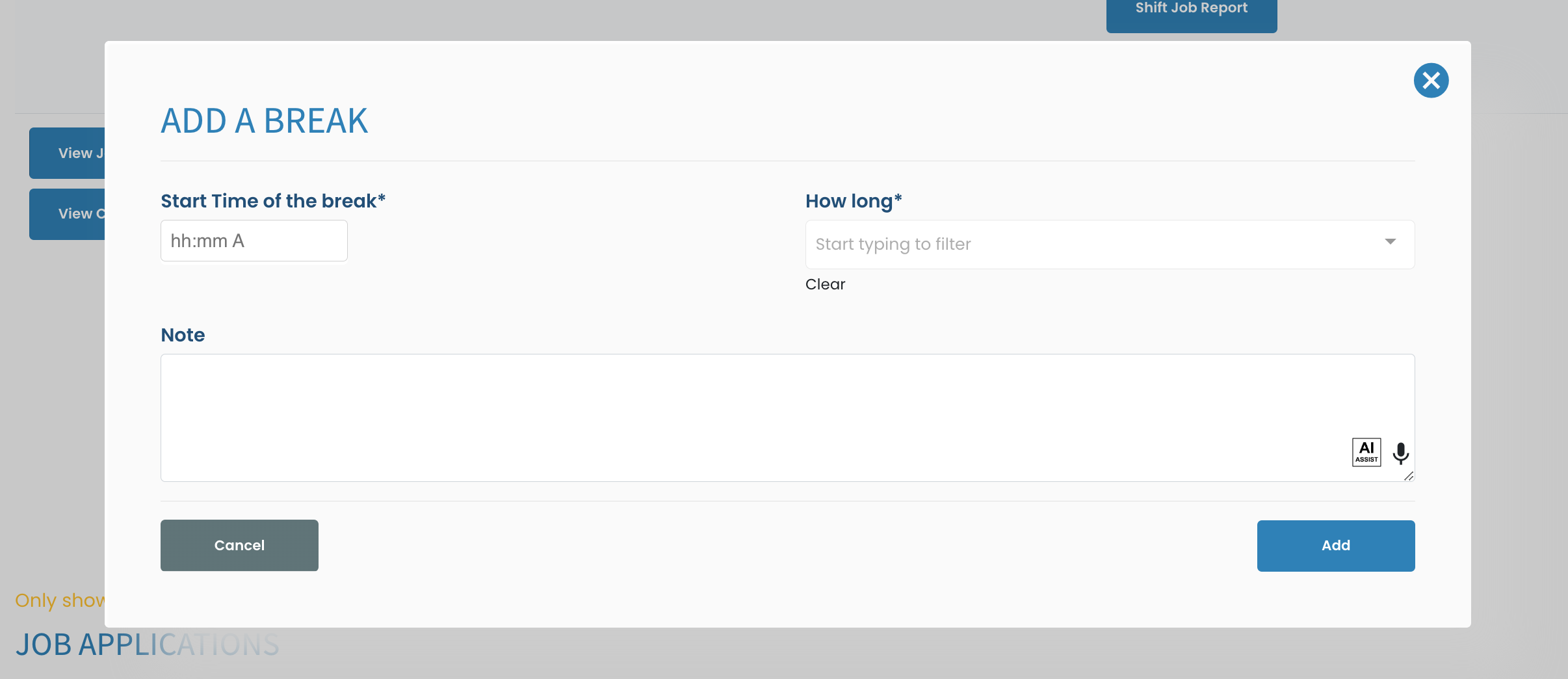This screenshot has height=679, width=1568.
Task: Focus the How long filter field
Action: pos(1110,245)
